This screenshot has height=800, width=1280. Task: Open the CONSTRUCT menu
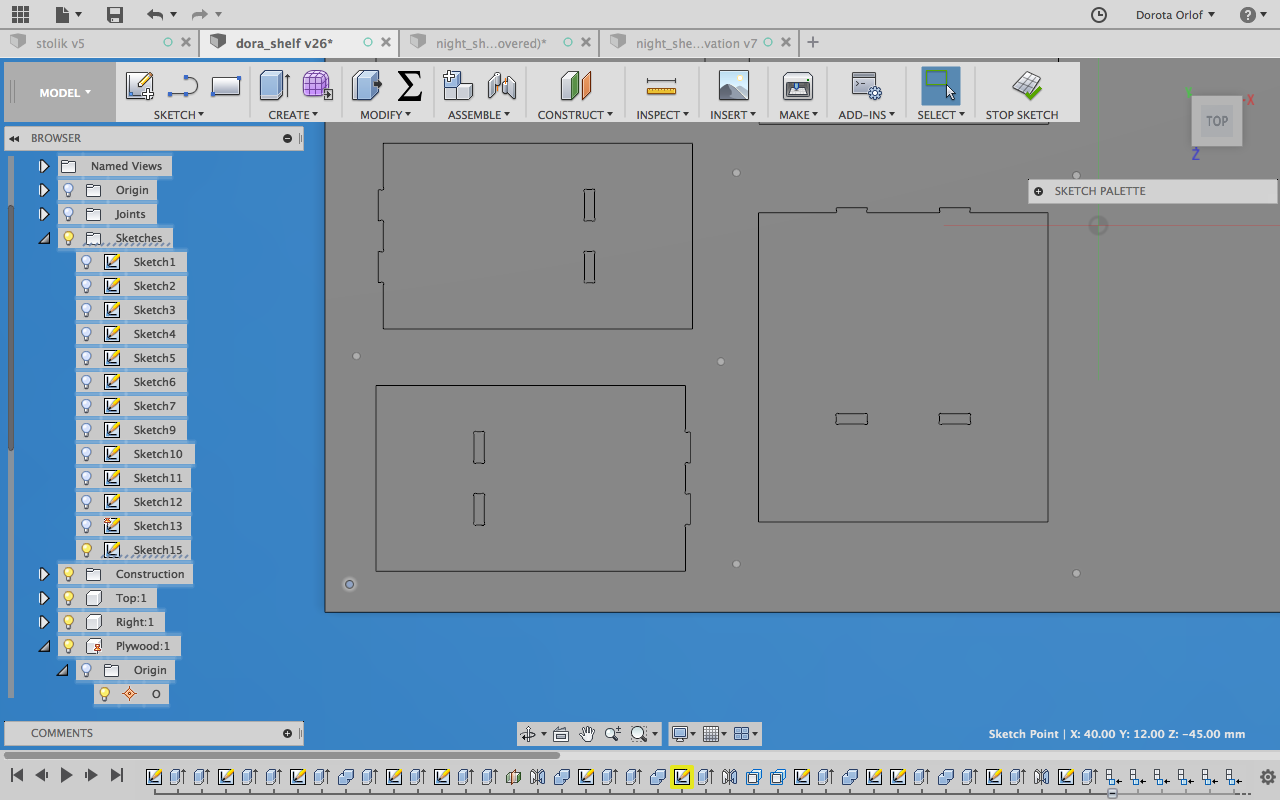[x=575, y=115]
